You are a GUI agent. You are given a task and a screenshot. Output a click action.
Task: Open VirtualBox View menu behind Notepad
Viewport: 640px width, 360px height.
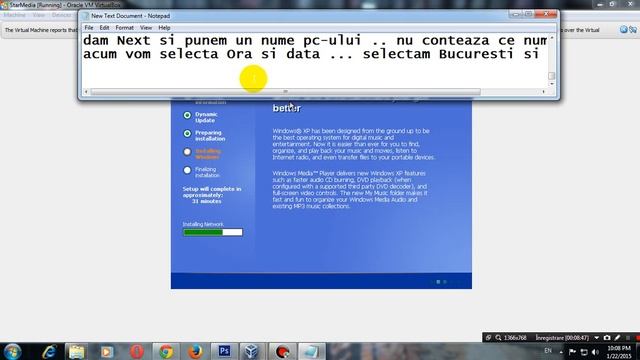point(39,15)
